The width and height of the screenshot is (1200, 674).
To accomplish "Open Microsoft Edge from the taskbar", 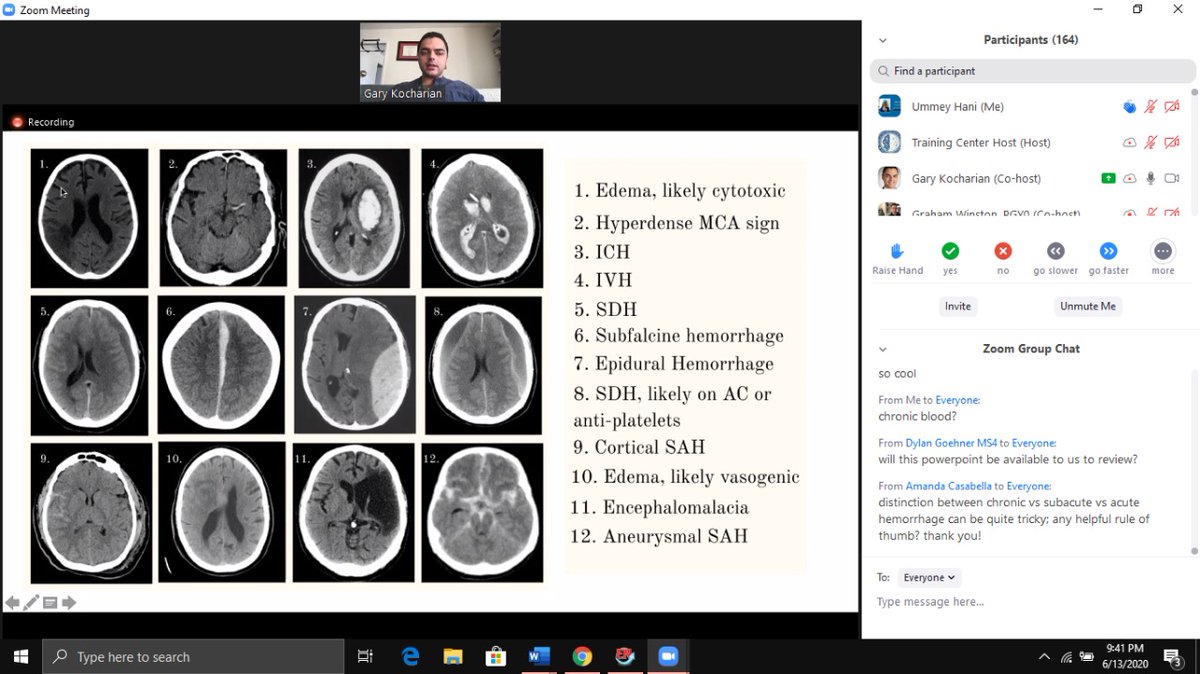I will point(410,657).
